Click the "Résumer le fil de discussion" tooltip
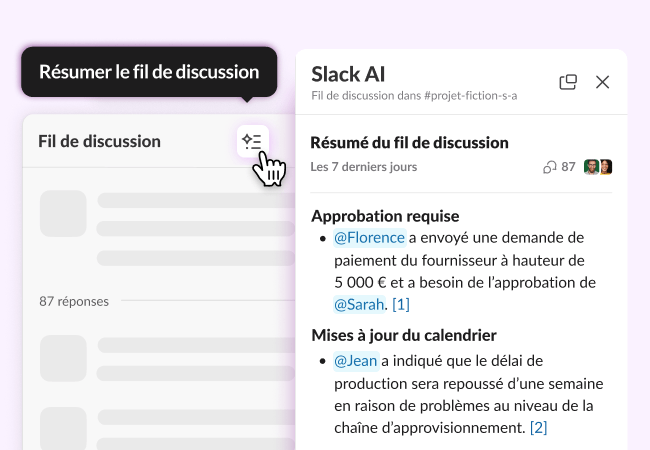The width and height of the screenshot is (650, 450). [x=149, y=72]
